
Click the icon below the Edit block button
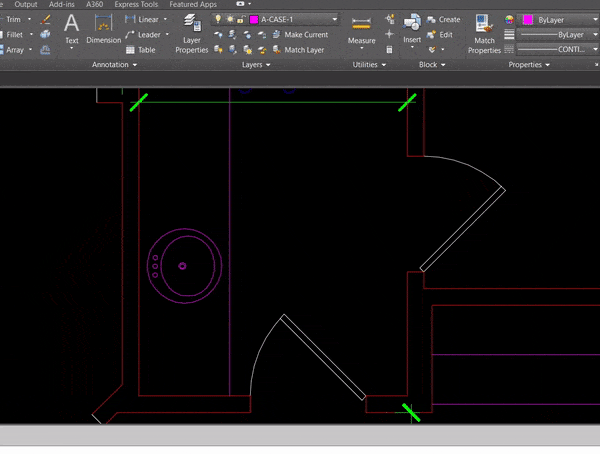click(432, 50)
